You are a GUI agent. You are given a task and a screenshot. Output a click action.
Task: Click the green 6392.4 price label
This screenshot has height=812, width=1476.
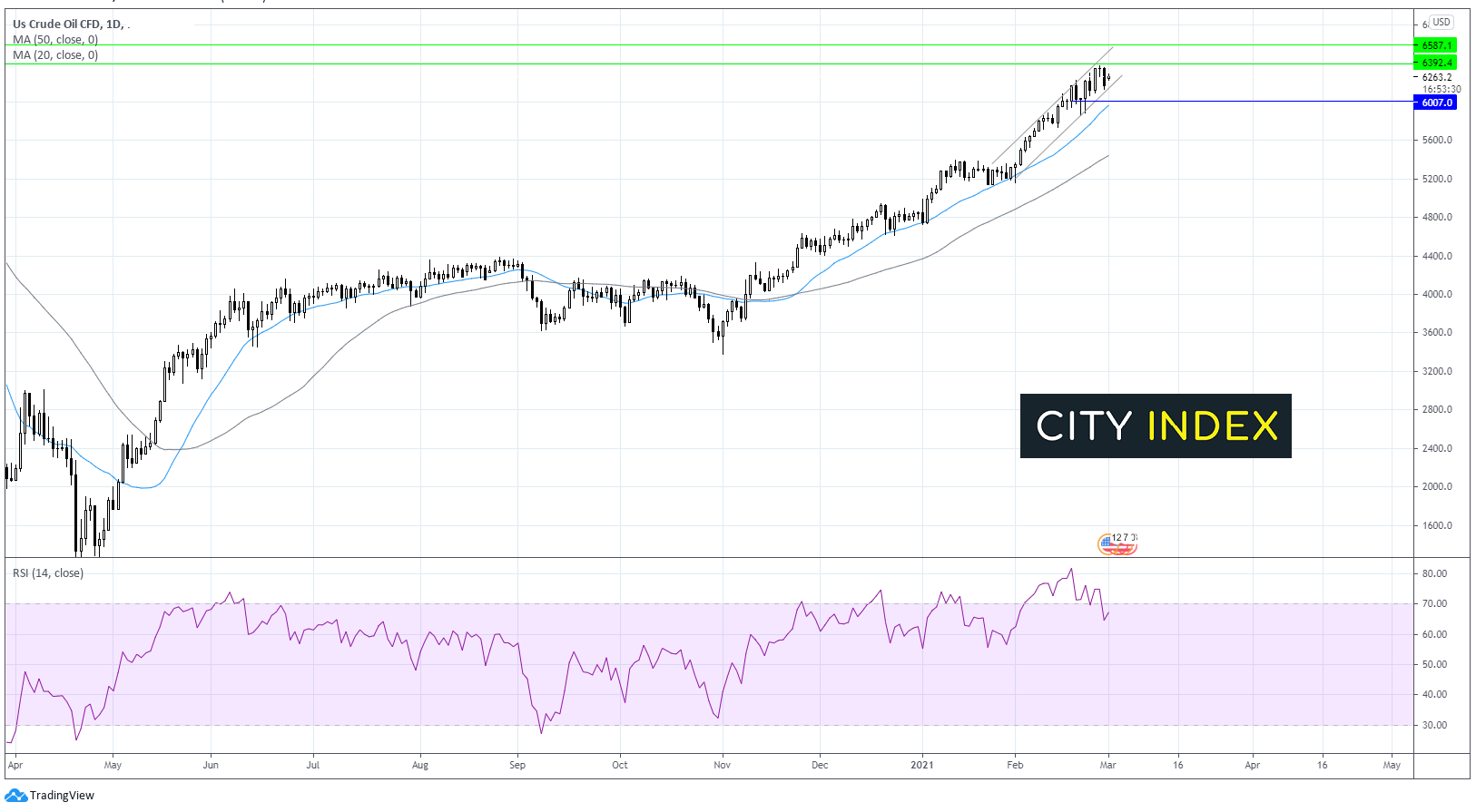coord(1435,63)
